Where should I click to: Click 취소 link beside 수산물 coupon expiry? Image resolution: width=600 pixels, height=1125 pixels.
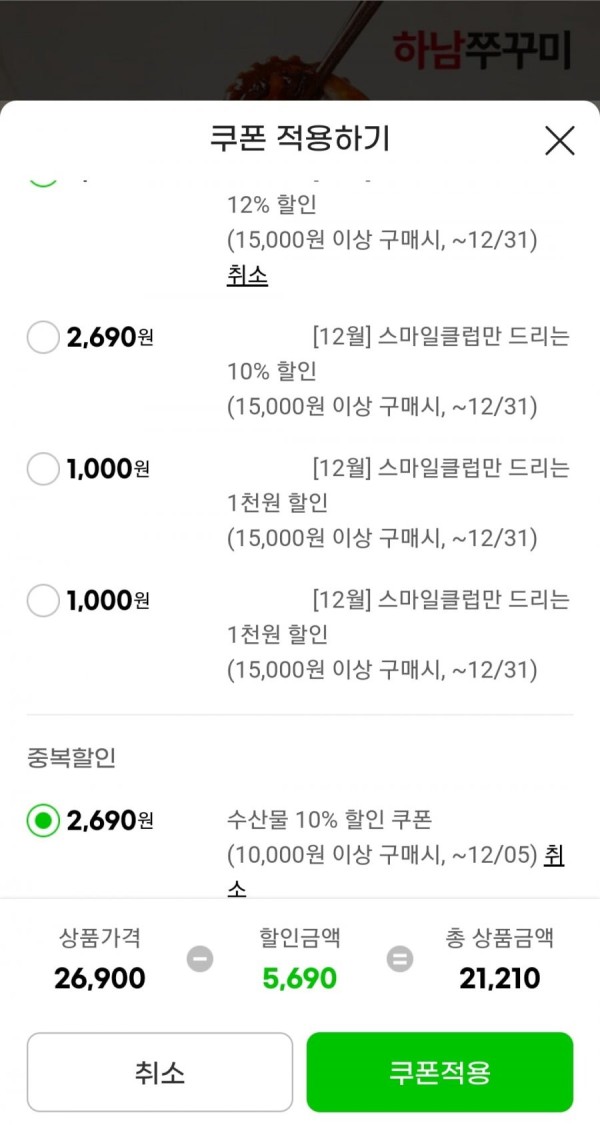(554, 855)
